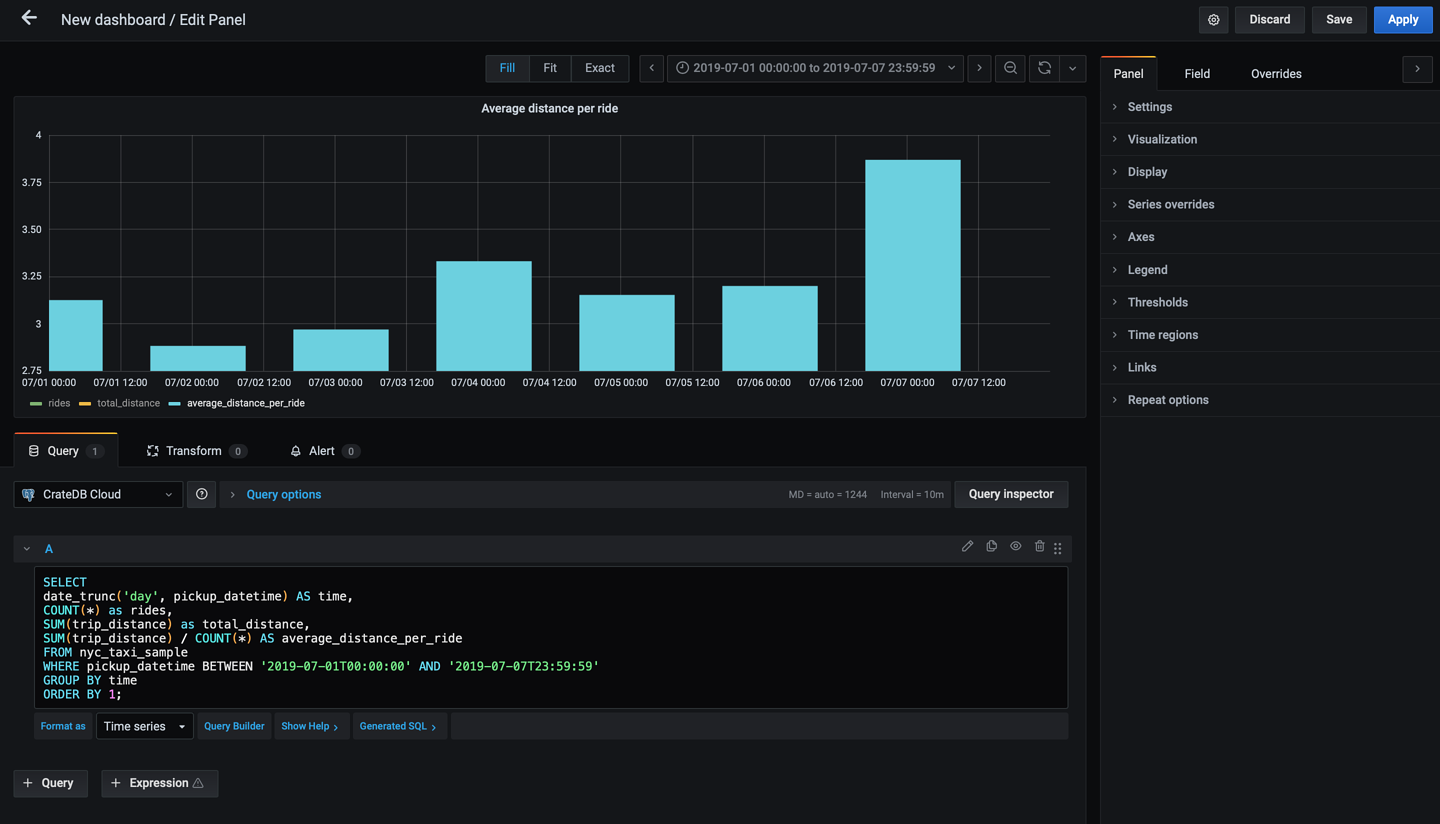Screen dimensions: 1440x824
Task: Open the Alert tab
Action: point(323,451)
